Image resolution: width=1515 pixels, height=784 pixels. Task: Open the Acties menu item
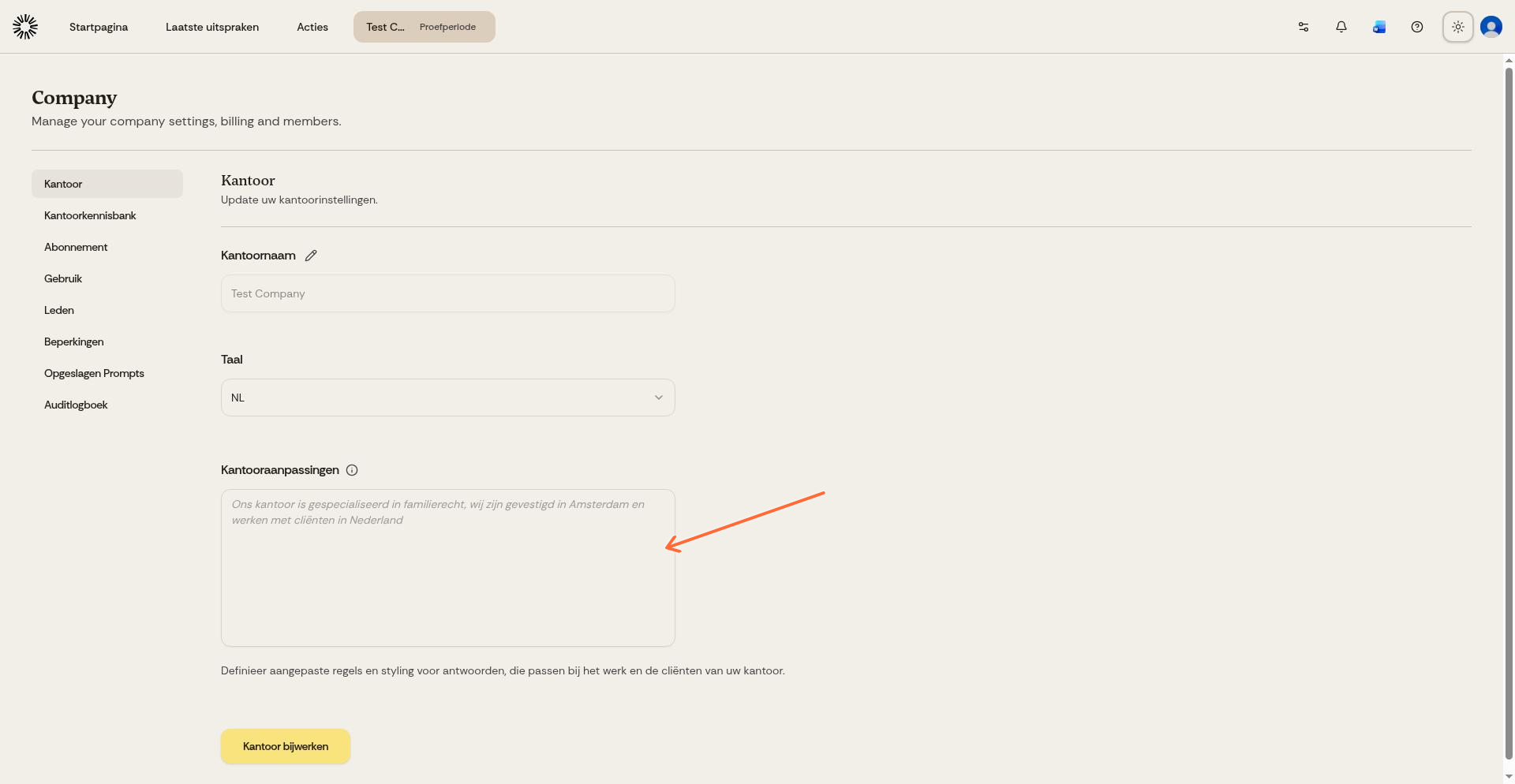tap(312, 27)
